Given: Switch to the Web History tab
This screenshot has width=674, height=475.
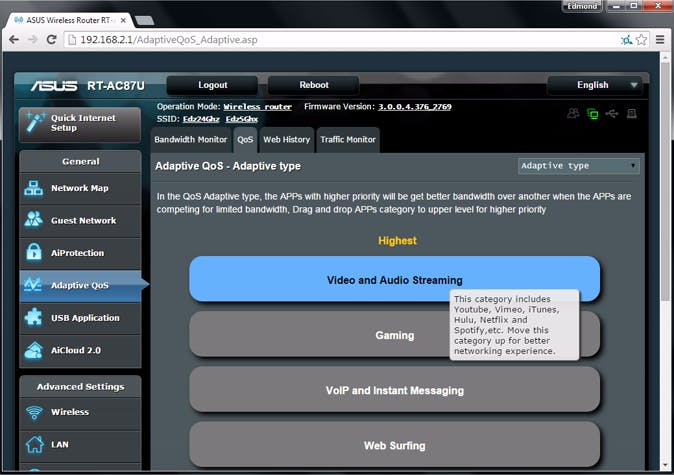Looking at the screenshot, I should pos(287,140).
